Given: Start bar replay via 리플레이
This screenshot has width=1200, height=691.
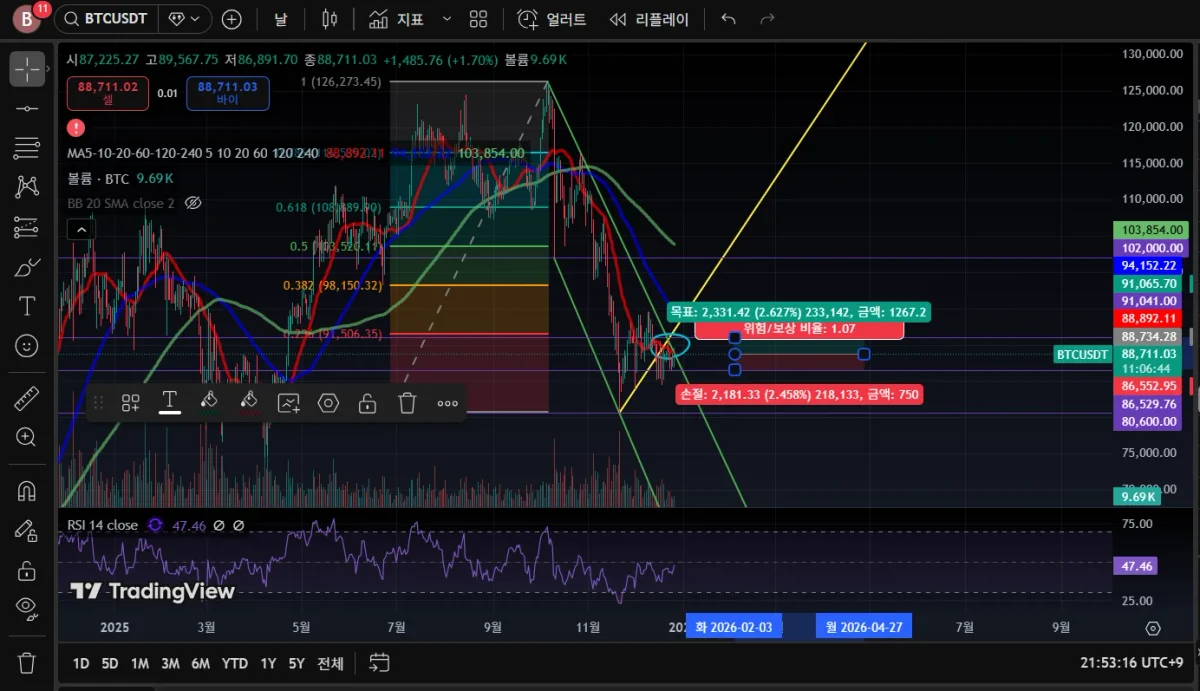Looking at the screenshot, I should coord(650,19).
